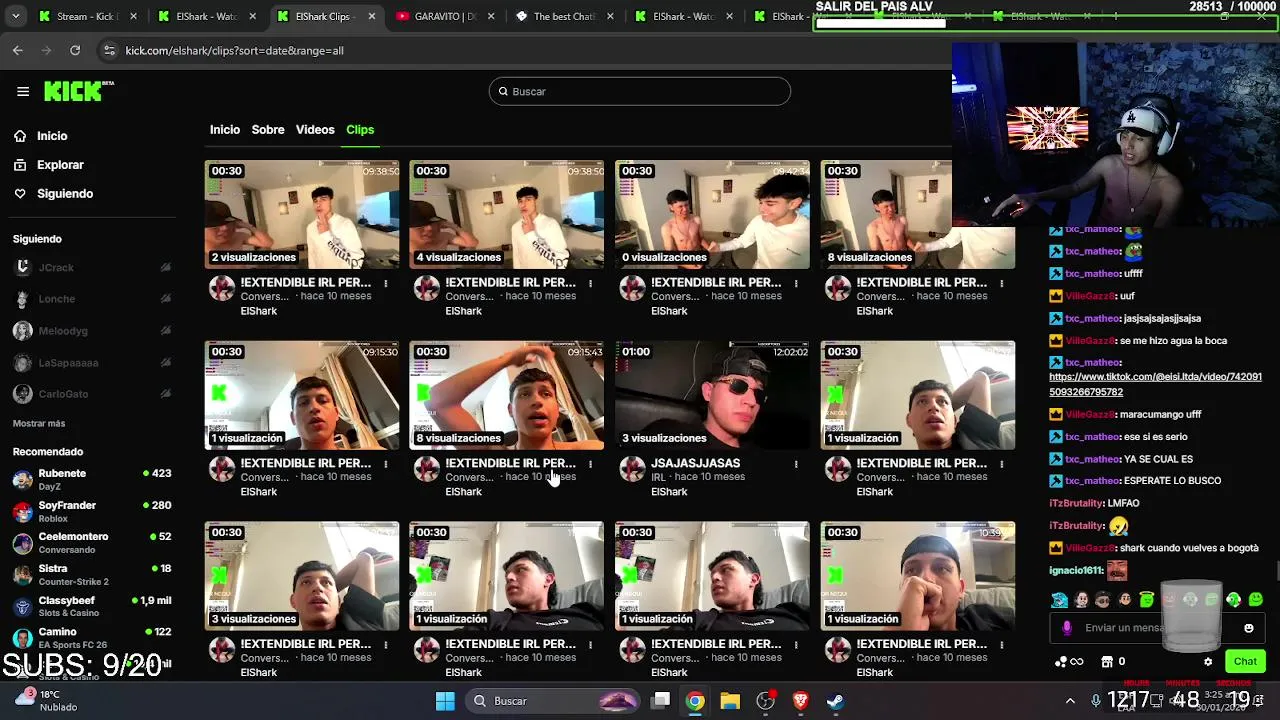Go back in the browser
Screen dimensions: 1280x720
18,50
